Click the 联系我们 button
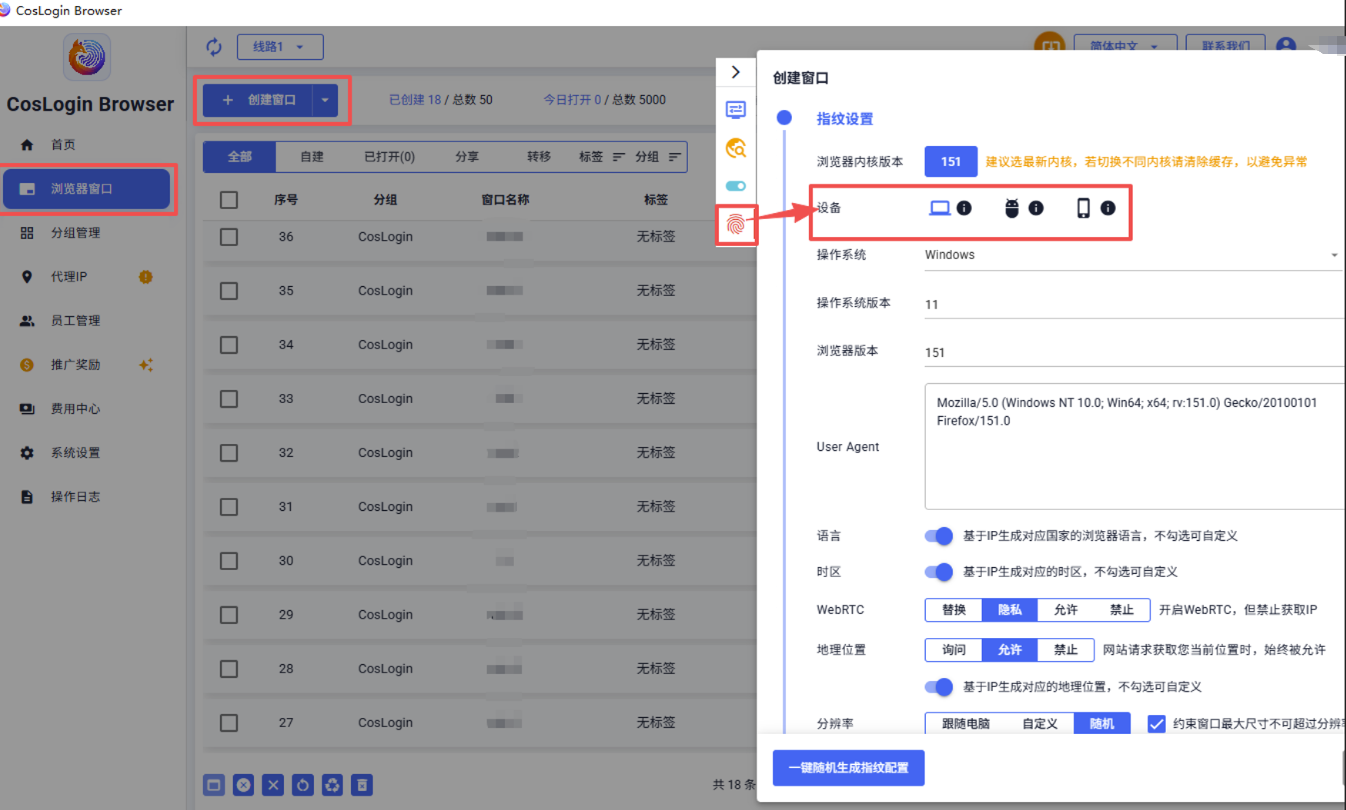Image resolution: width=1346 pixels, height=810 pixels. (x=1225, y=47)
